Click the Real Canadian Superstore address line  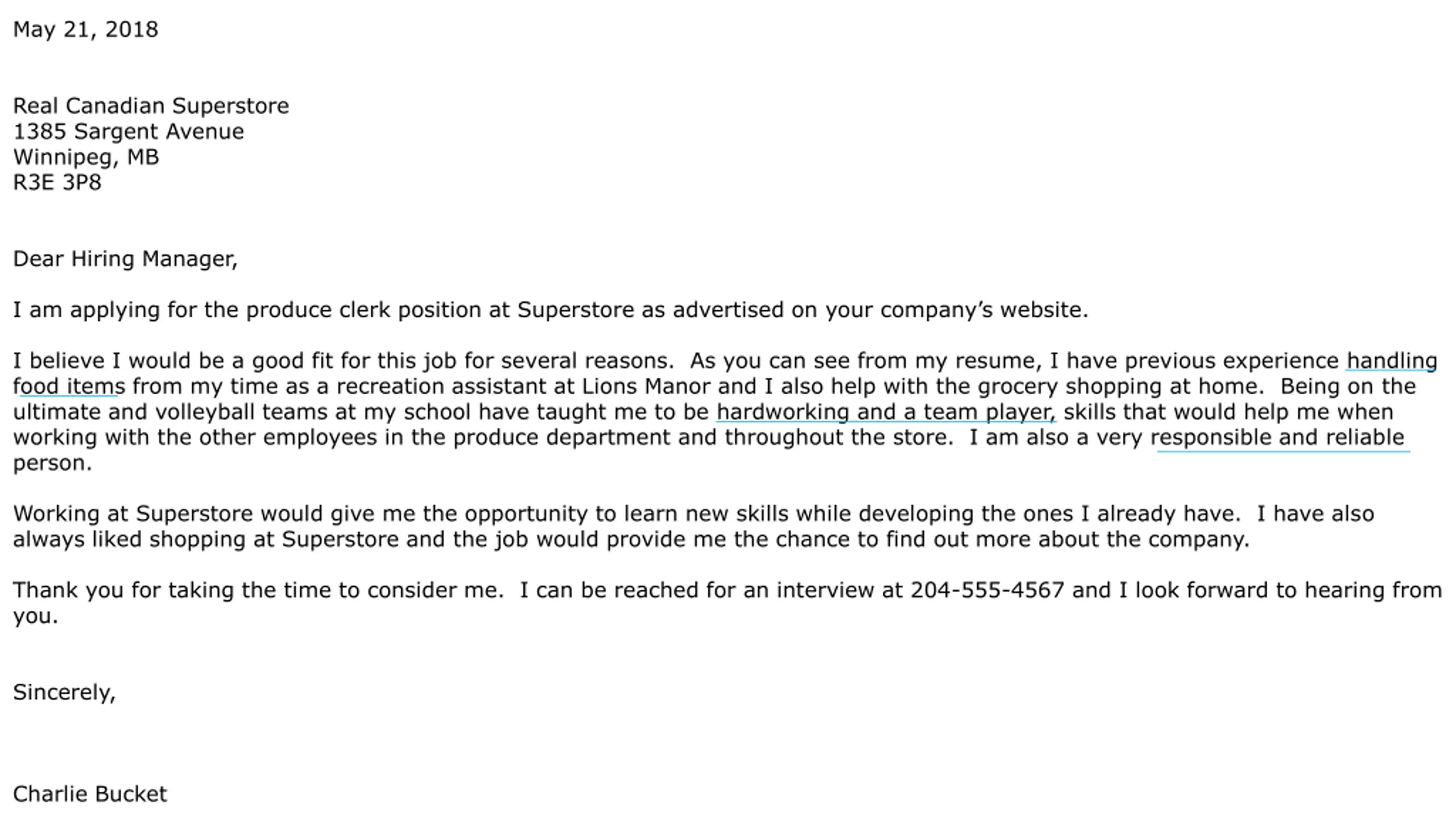pyautogui.click(x=151, y=106)
